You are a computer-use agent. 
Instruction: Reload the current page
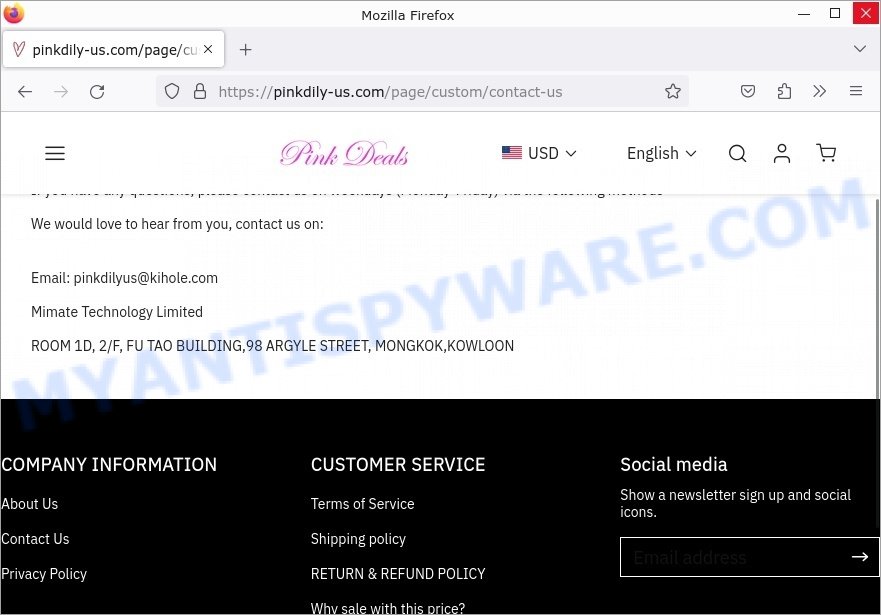click(x=97, y=92)
